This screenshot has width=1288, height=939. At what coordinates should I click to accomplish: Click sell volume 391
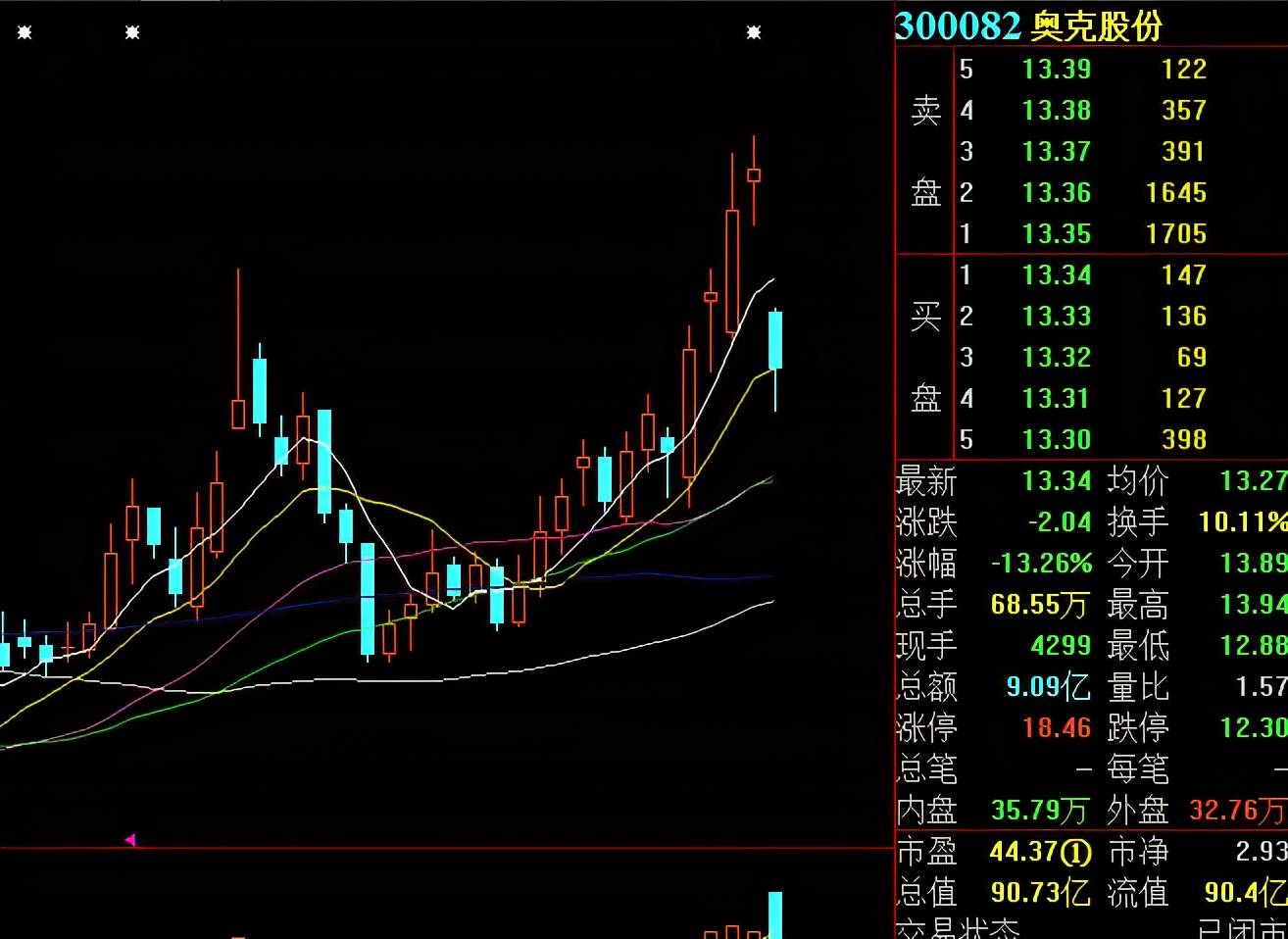tap(1184, 152)
